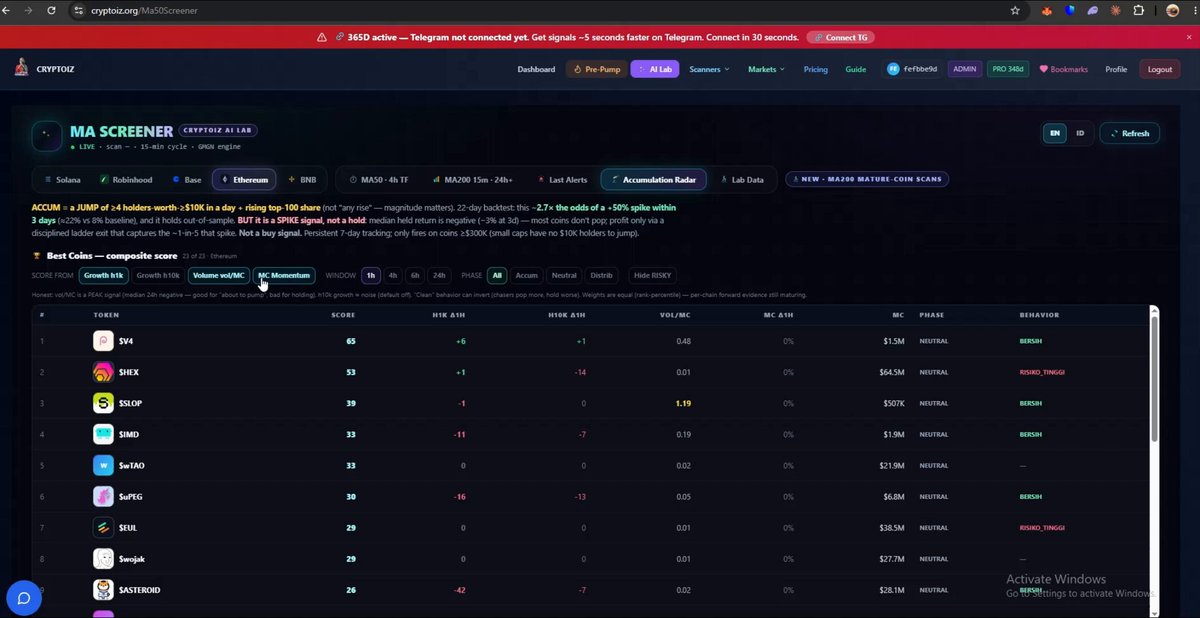Click the Cryptoiz logo icon
The height and width of the screenshot is (618, 1200).
[x=21, y=68]
